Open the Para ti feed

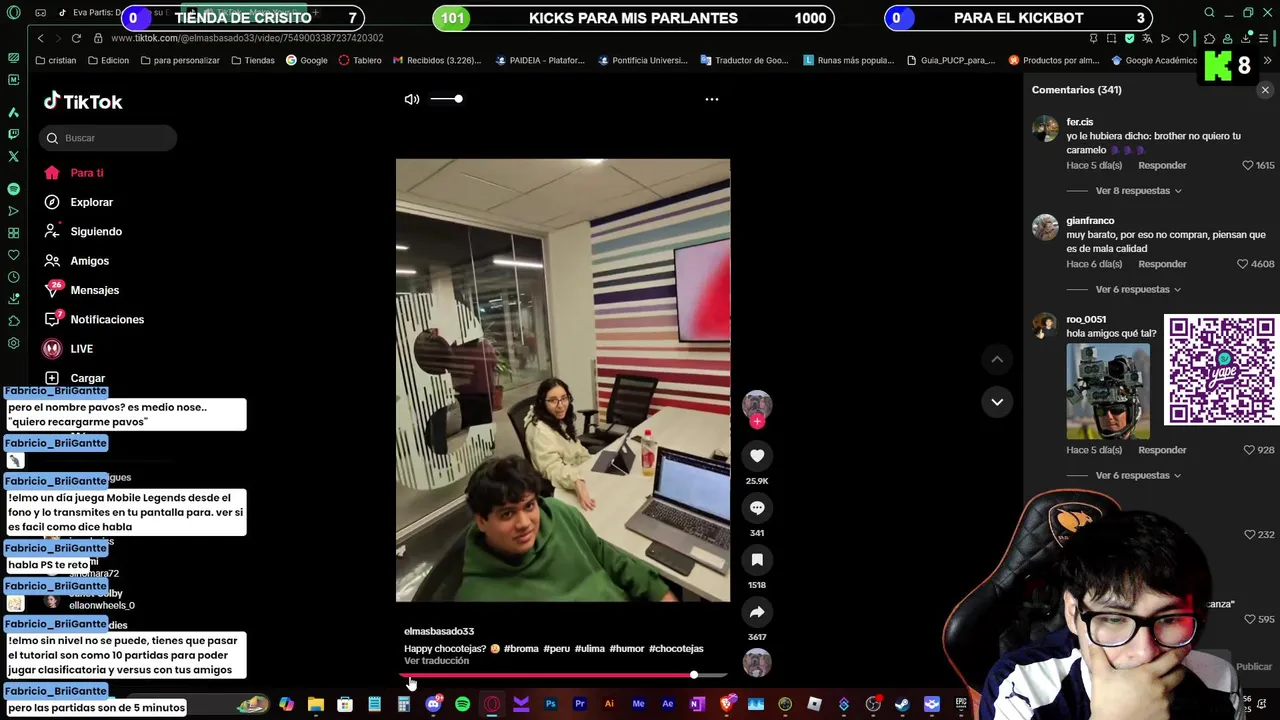87,173
